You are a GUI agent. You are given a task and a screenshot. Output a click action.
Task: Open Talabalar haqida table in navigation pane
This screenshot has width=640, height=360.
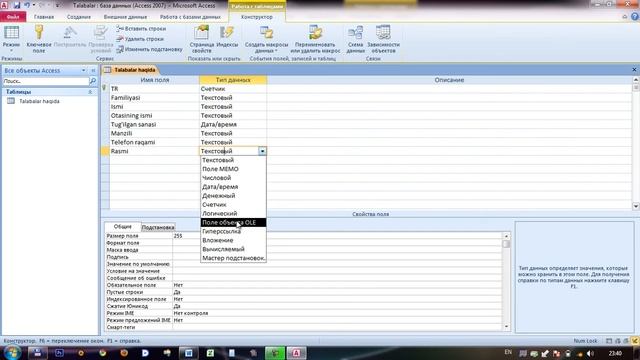(39, 101)
